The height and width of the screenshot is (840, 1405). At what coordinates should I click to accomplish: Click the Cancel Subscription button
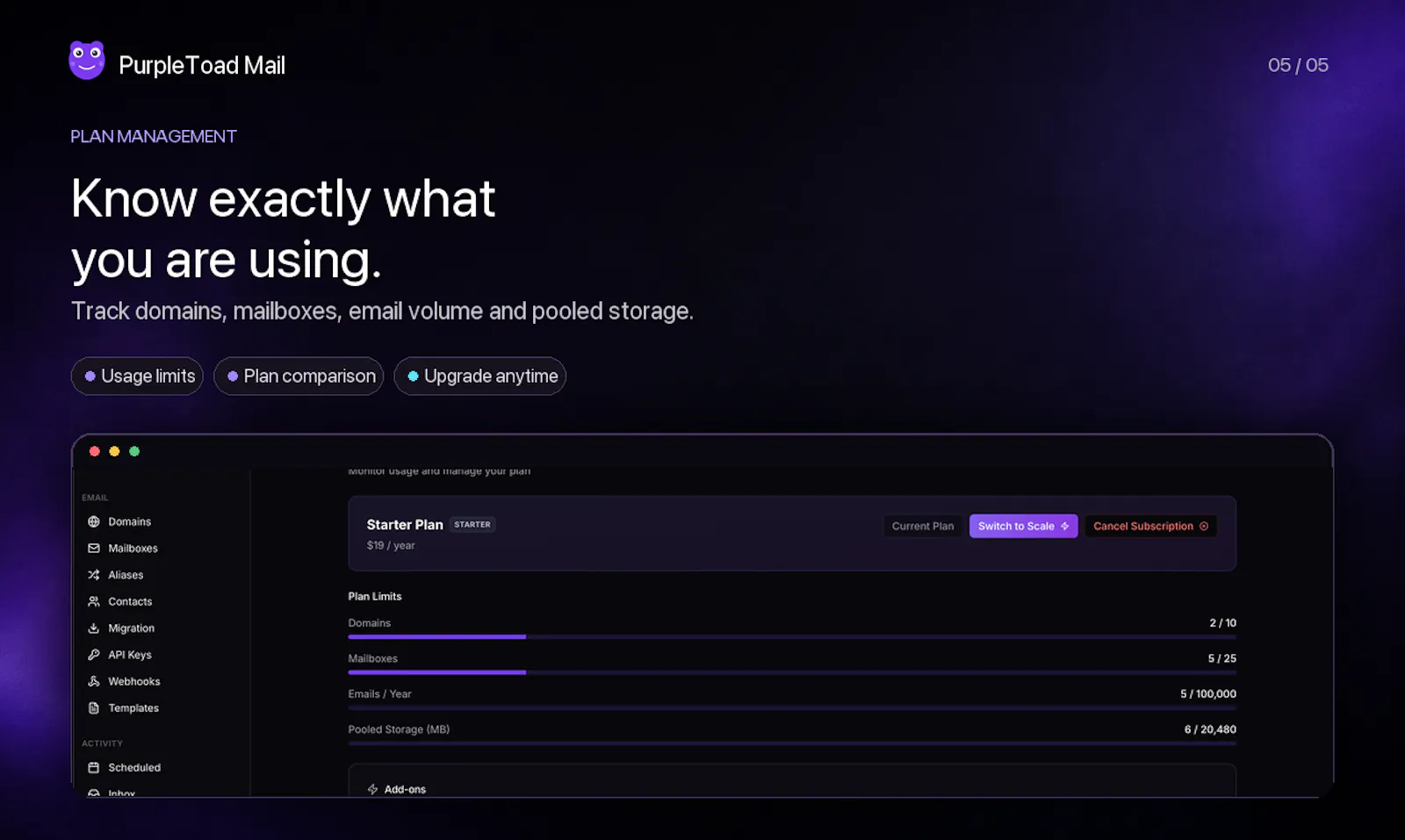click(x=1150, y=526)
